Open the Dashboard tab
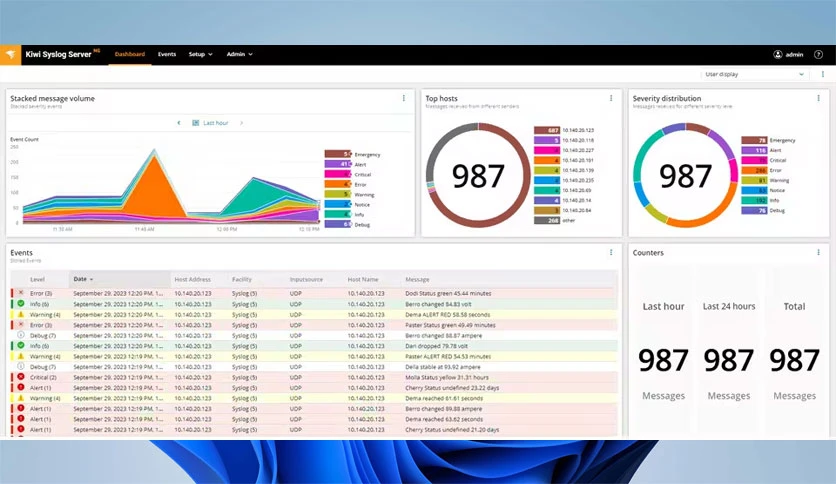 tap(130, 54)
